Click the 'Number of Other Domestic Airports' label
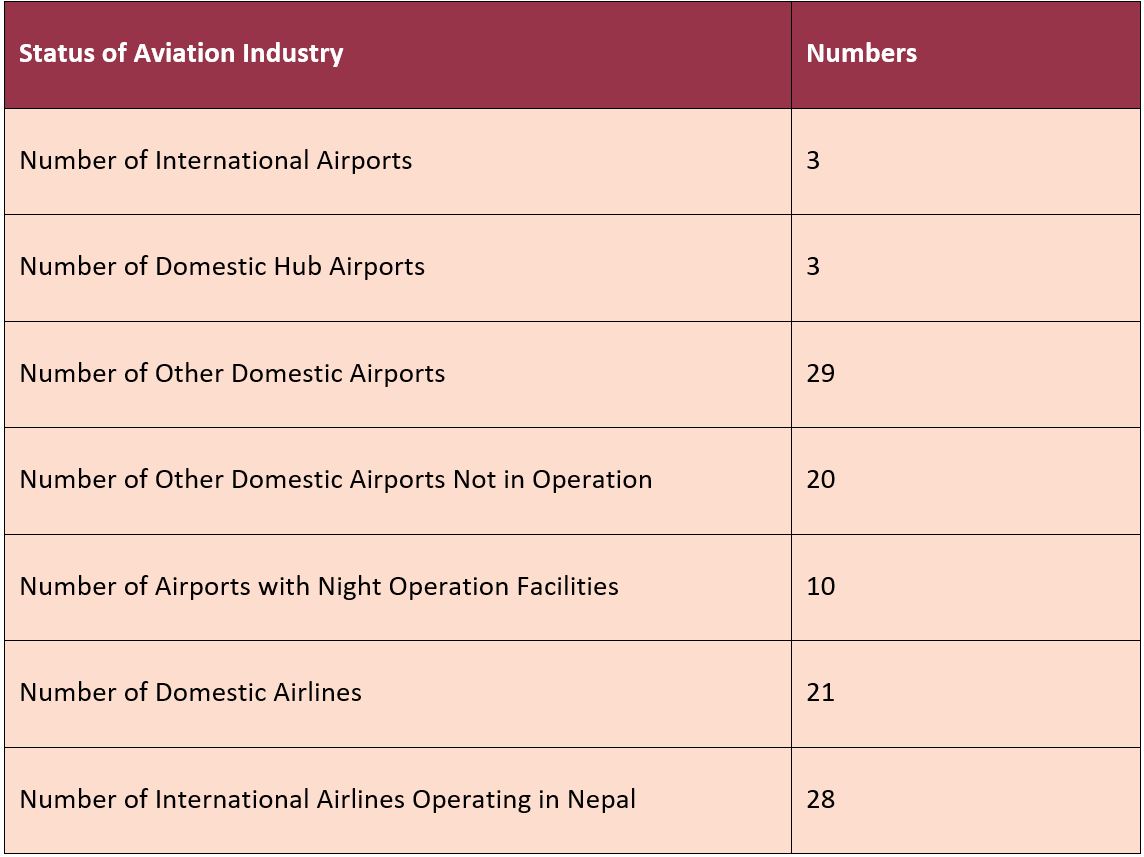 232,373
